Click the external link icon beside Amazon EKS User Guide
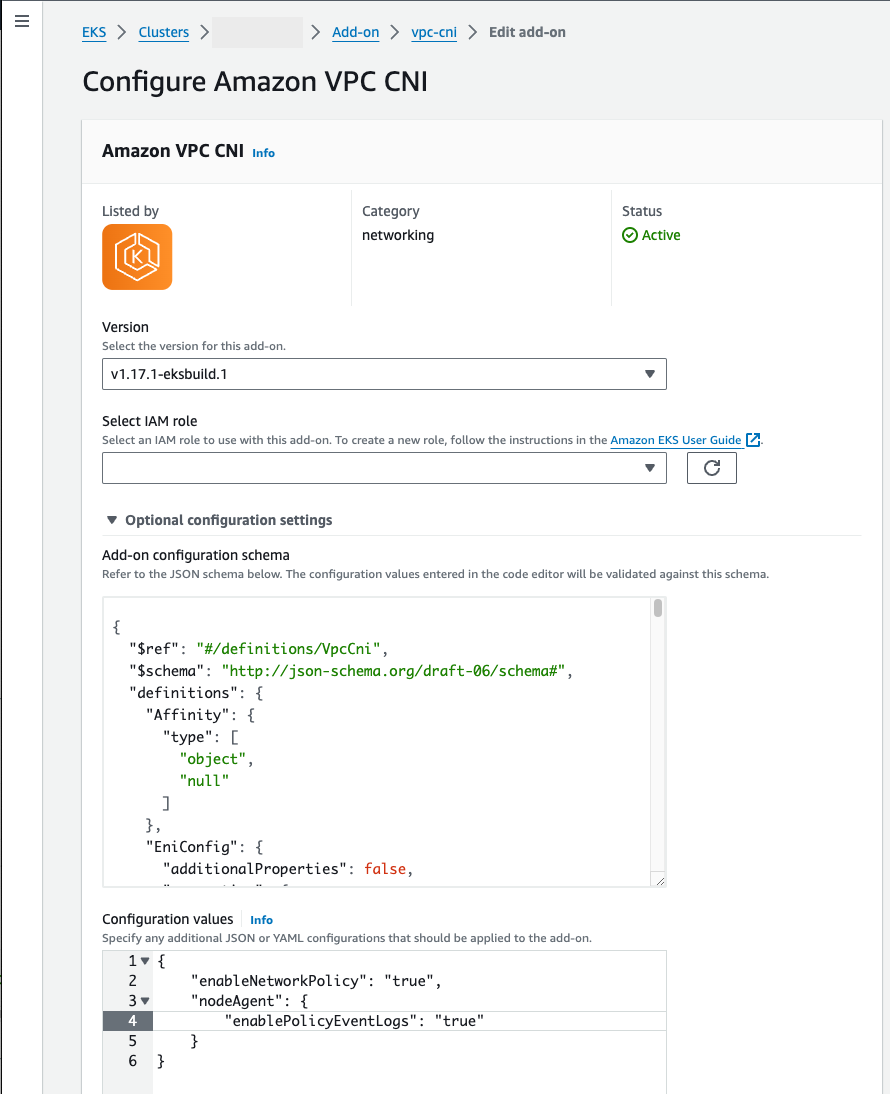Image resolution: width=890 pixels, height=1094 pixels. (x=753, y=440)
